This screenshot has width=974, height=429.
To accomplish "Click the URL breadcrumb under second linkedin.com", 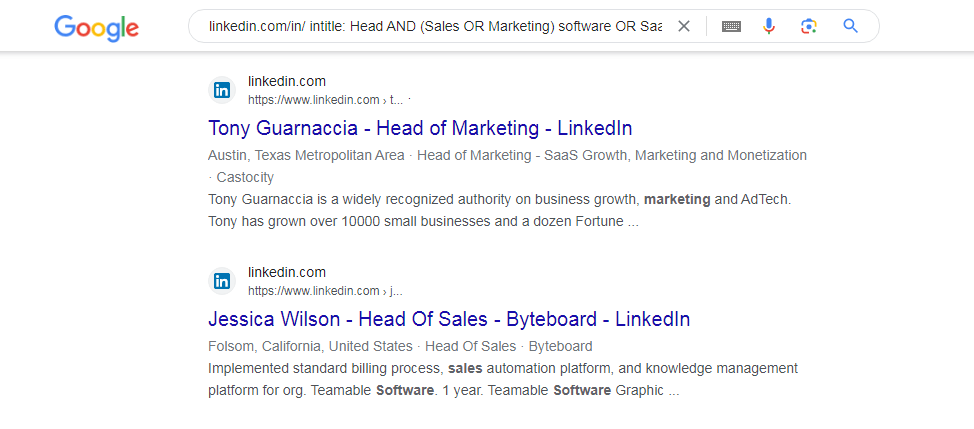I will pyautogui.click(x=325, y=291).
